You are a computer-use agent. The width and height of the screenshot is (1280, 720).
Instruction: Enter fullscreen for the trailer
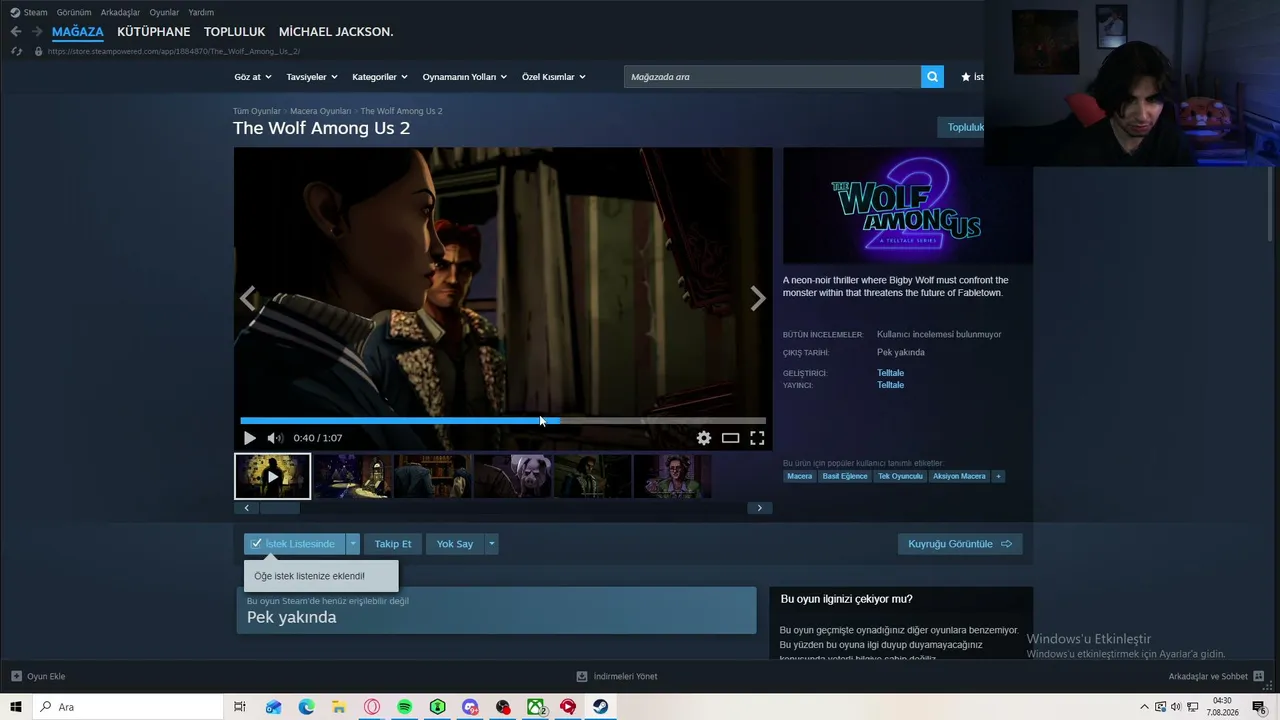[x=757, y=438]
